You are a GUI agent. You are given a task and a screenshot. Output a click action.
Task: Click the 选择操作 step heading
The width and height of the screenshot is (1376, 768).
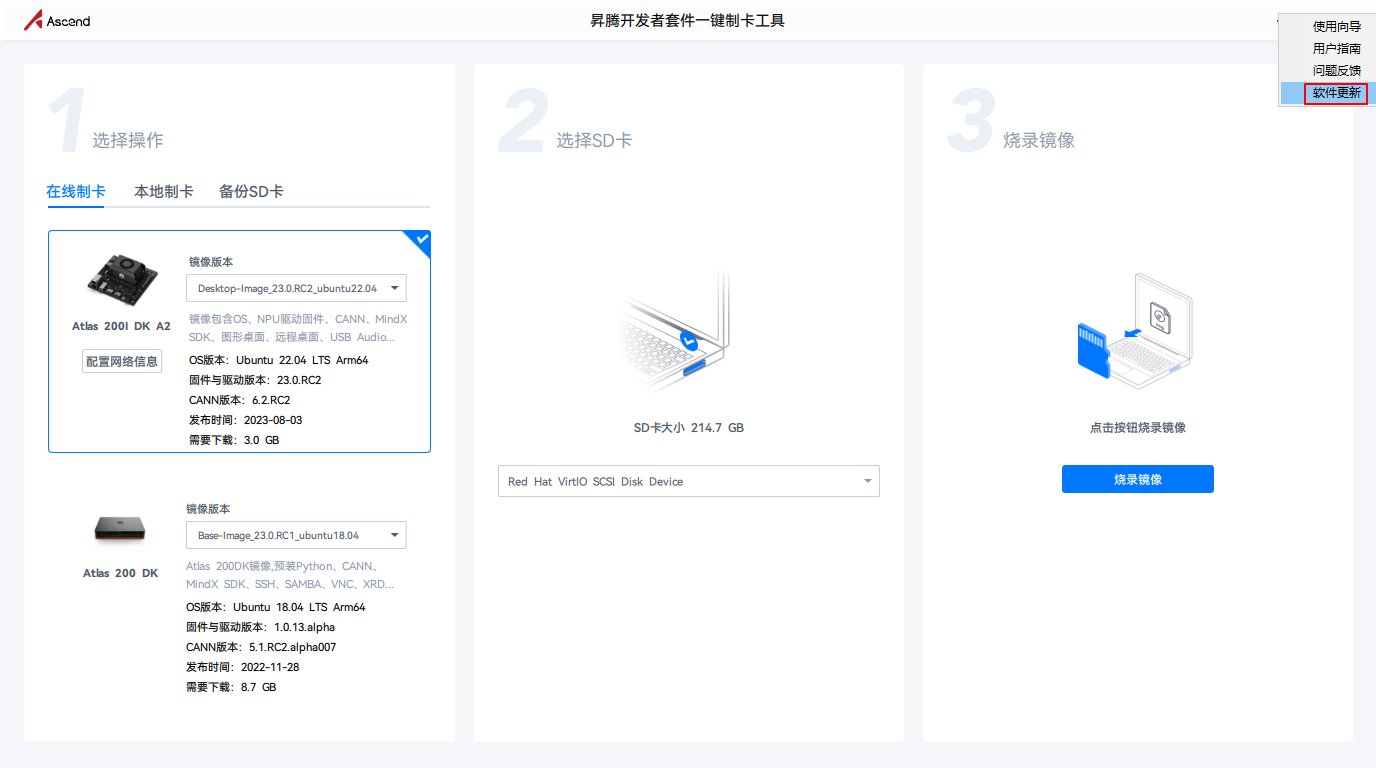128,140
